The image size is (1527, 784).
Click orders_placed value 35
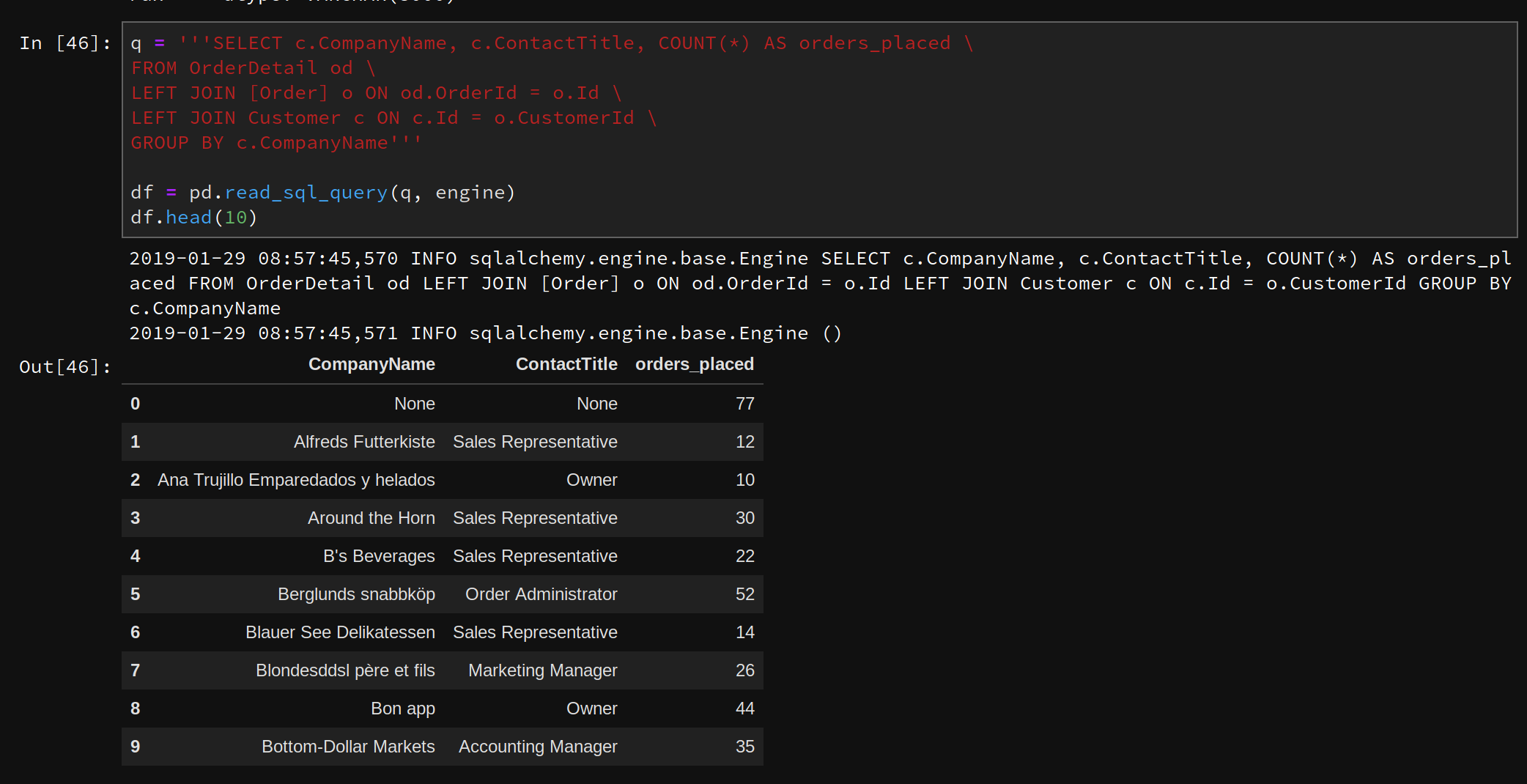point(745,747)
